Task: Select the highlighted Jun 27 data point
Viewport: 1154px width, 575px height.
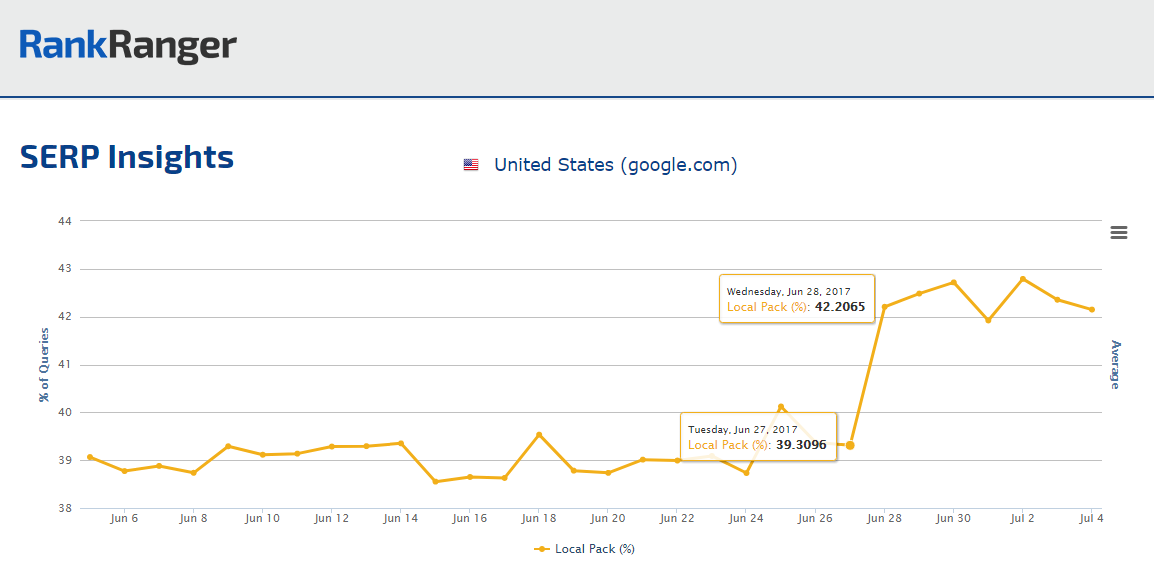Action: pyautogui.click(x=850, y=445)
